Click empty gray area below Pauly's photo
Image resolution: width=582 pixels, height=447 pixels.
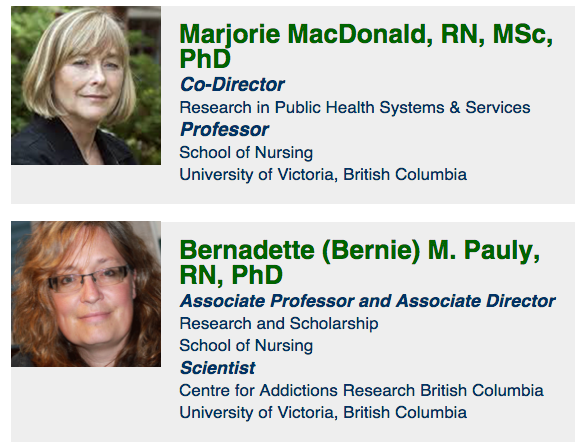point(86,404)
